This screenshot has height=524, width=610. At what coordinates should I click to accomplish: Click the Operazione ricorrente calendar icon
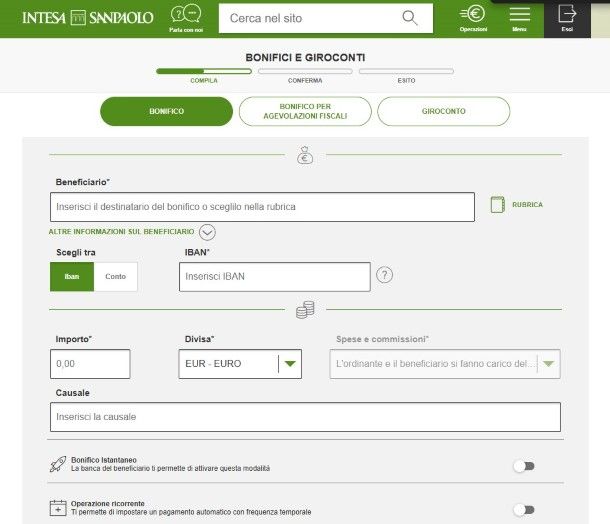point(58,508)
